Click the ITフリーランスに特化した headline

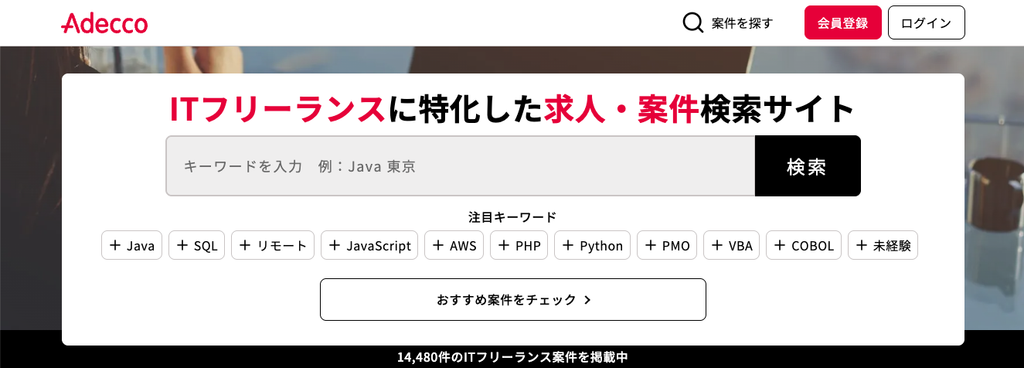point(357,110)
